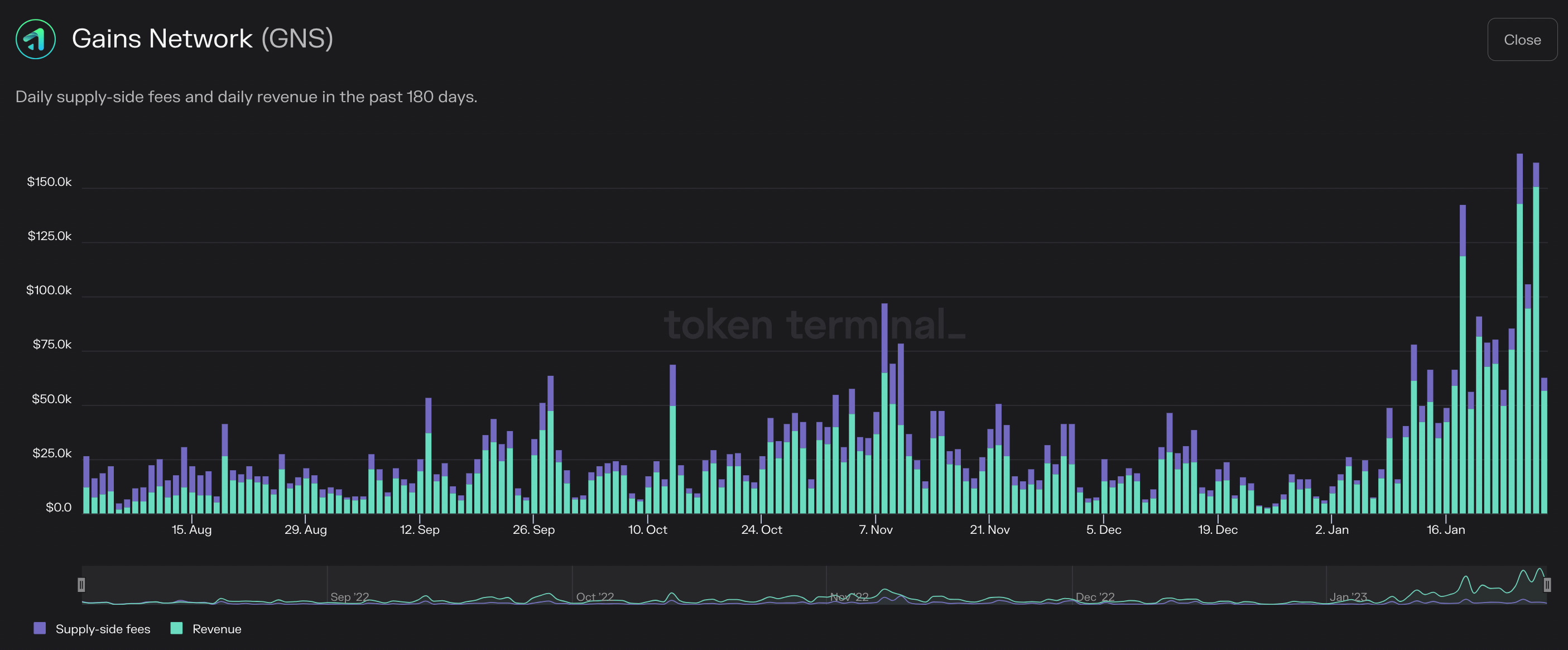Select Nov '22 in range navigator
The width and height of the screenshot is (1568, 650).
tap(849, 596)
